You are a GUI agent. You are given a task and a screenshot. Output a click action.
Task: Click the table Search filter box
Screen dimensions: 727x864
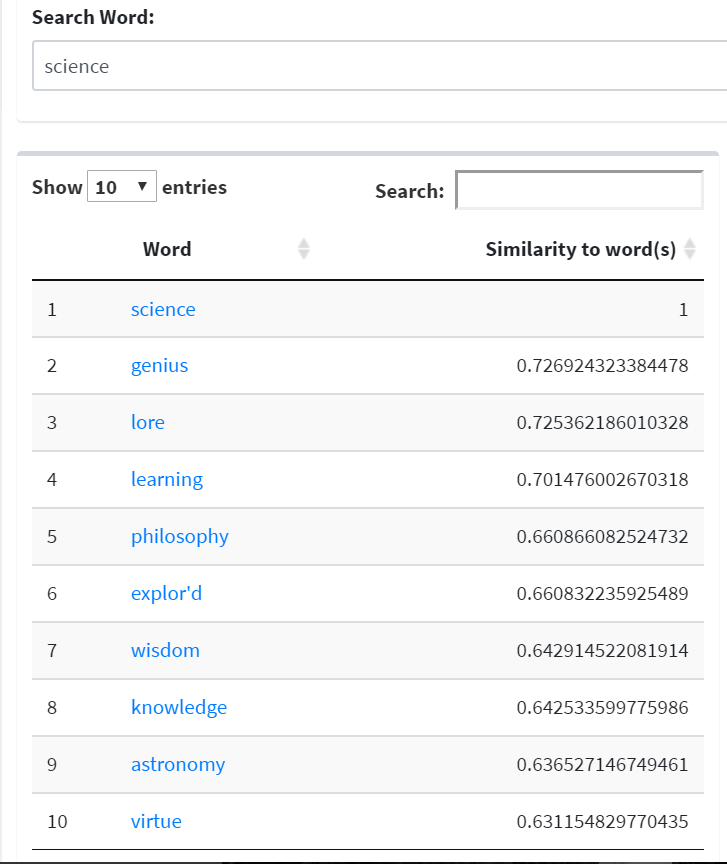[x=579, y=190]
